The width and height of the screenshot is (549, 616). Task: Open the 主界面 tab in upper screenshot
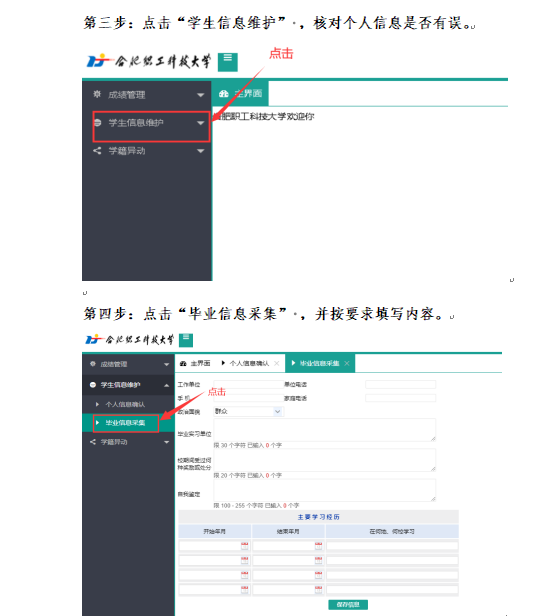[x=241, y=94]
